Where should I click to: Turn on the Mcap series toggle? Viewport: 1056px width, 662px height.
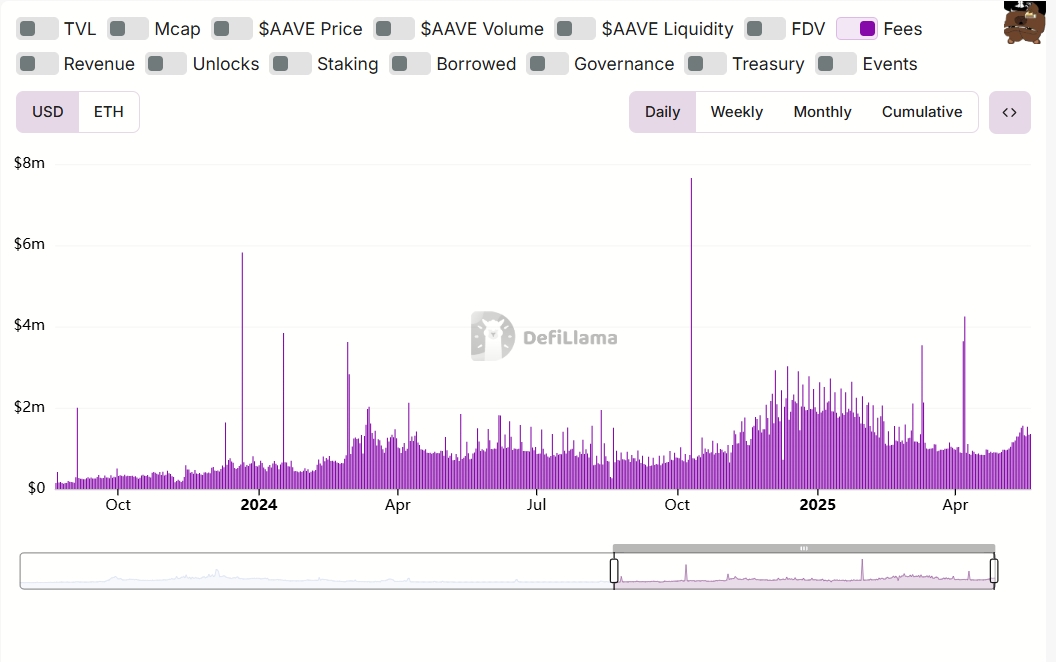point(127,29)
